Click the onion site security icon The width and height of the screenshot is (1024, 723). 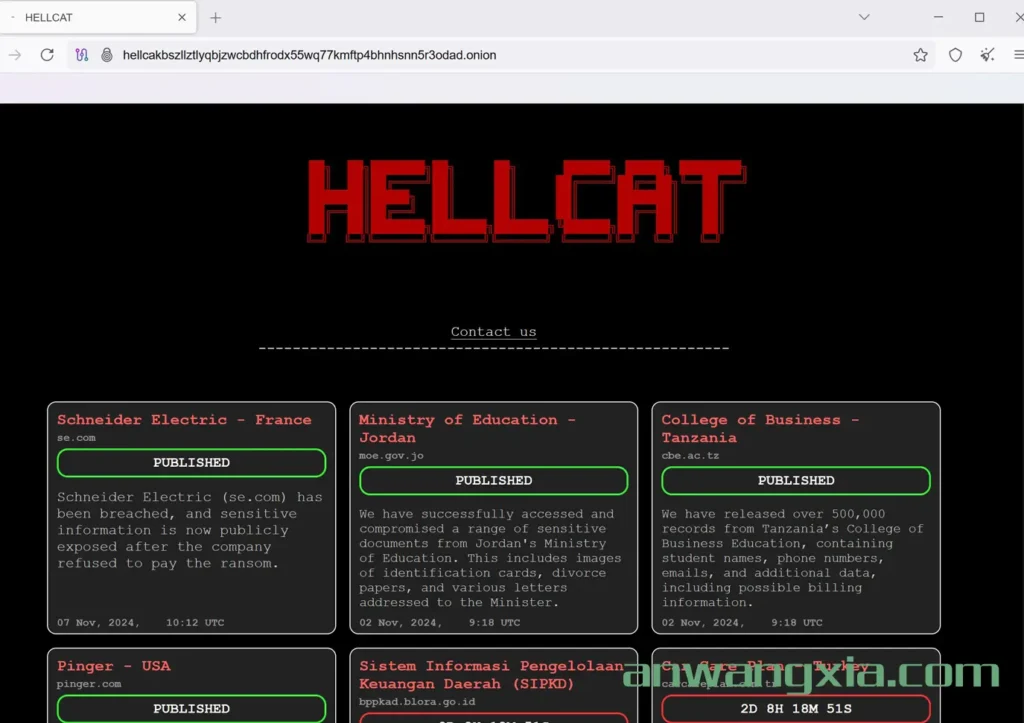click(106, 55)
